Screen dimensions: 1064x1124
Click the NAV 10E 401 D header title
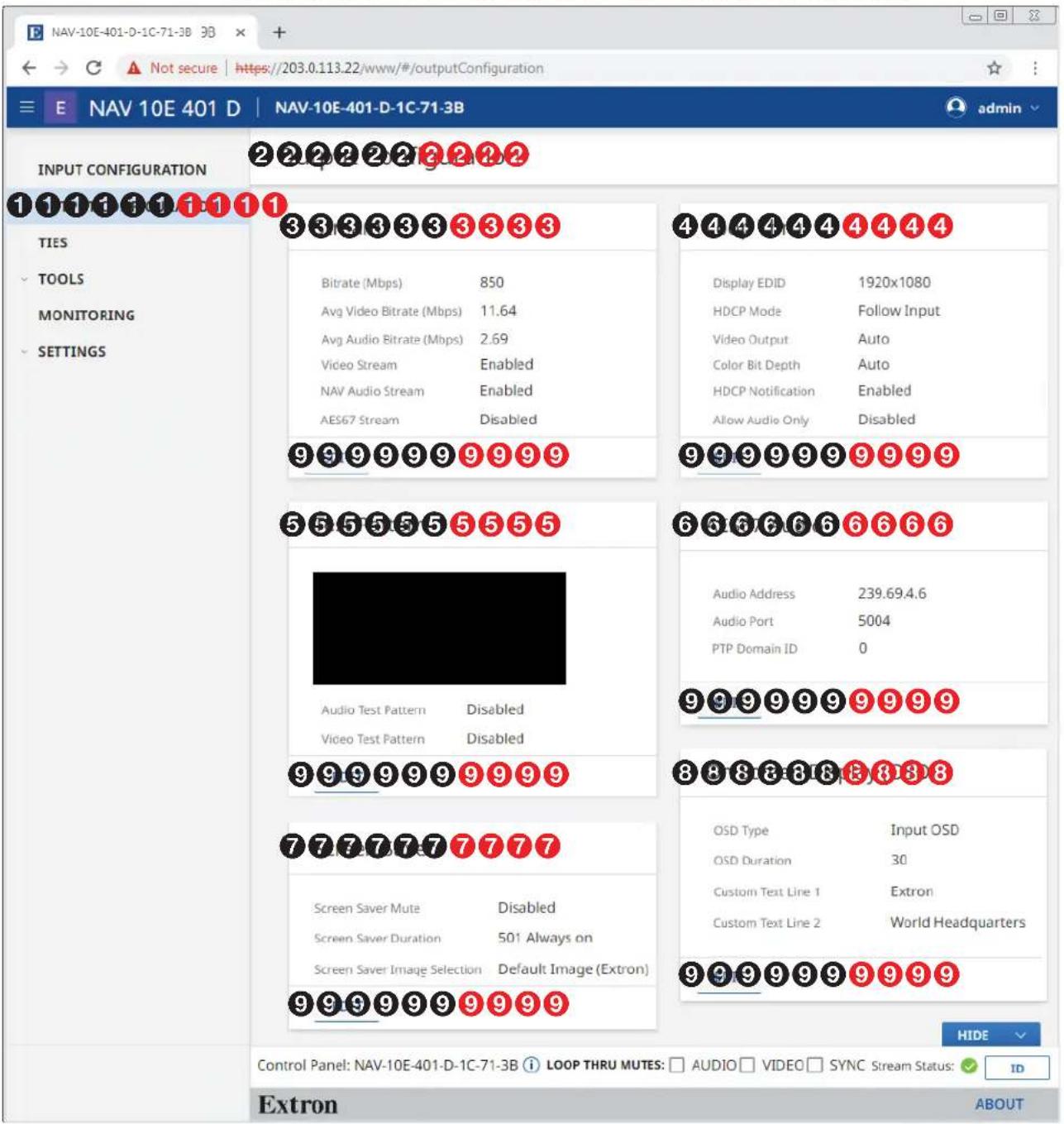click(x=165, y=108)
